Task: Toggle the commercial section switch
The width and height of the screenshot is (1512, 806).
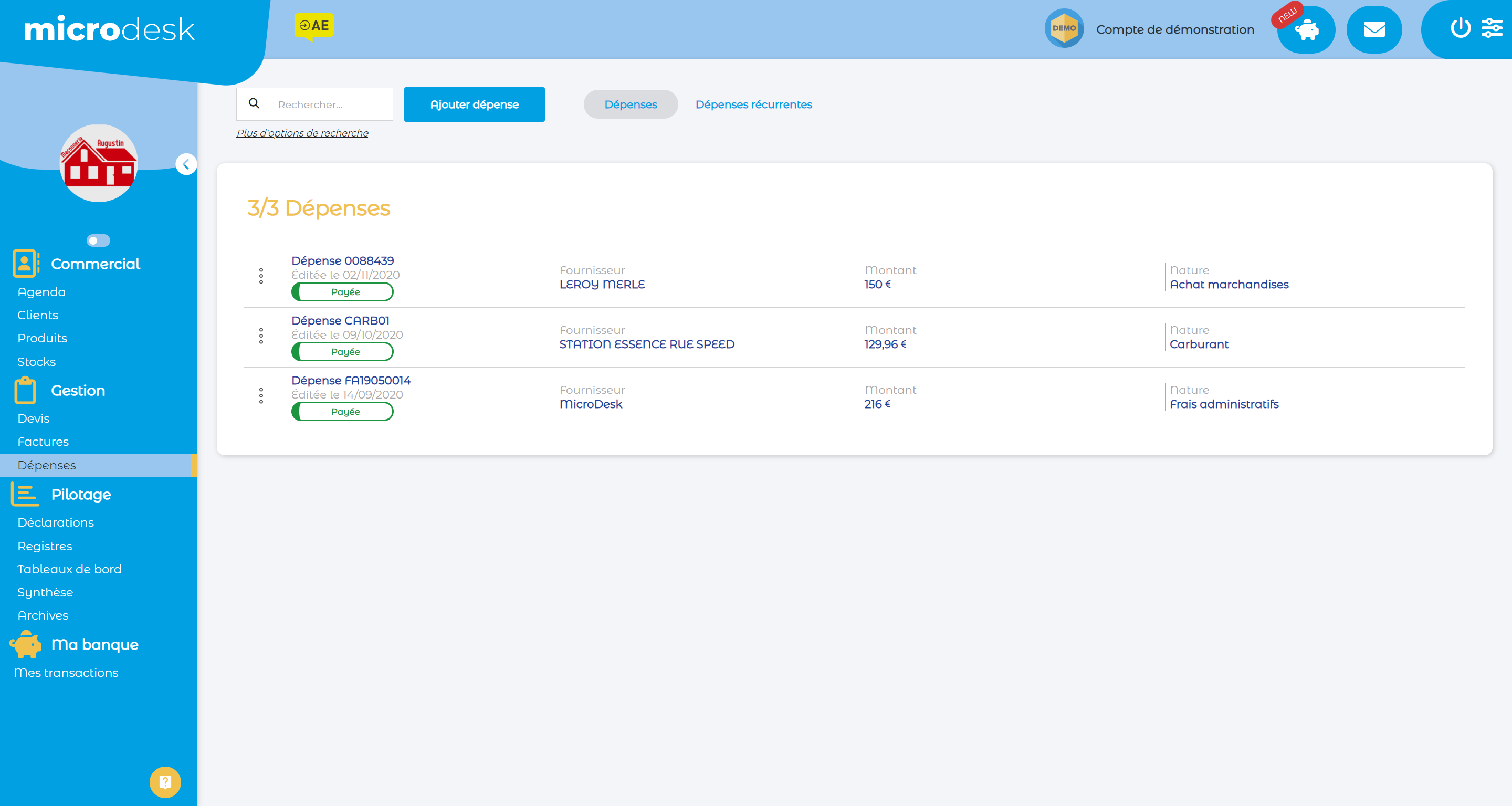Action: [98, 240]
